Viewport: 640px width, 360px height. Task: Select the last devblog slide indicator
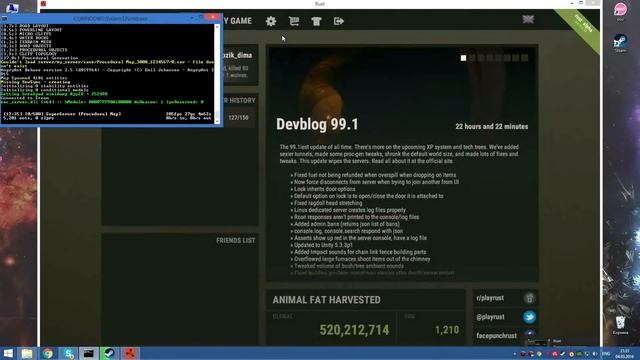tap(525, 58)
